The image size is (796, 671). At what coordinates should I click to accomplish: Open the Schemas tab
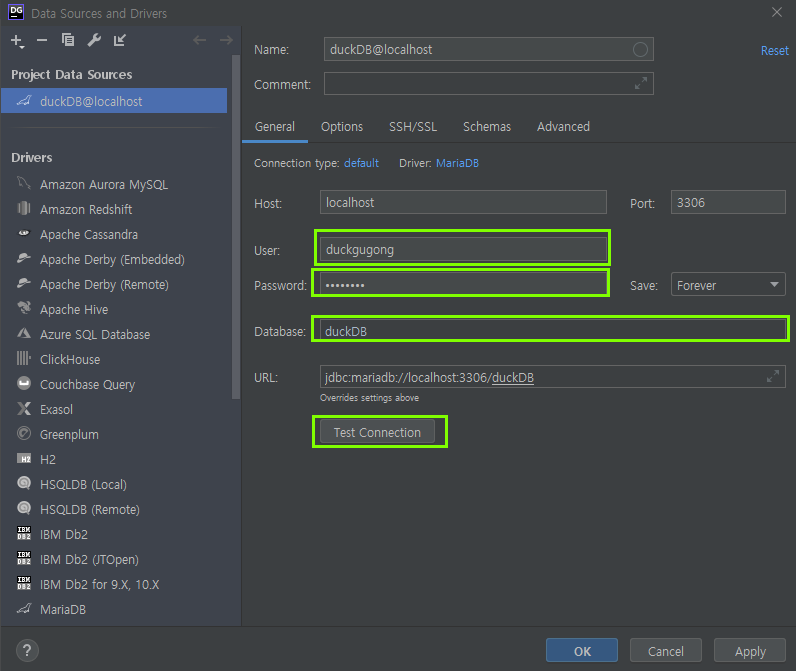click(487, 126)
